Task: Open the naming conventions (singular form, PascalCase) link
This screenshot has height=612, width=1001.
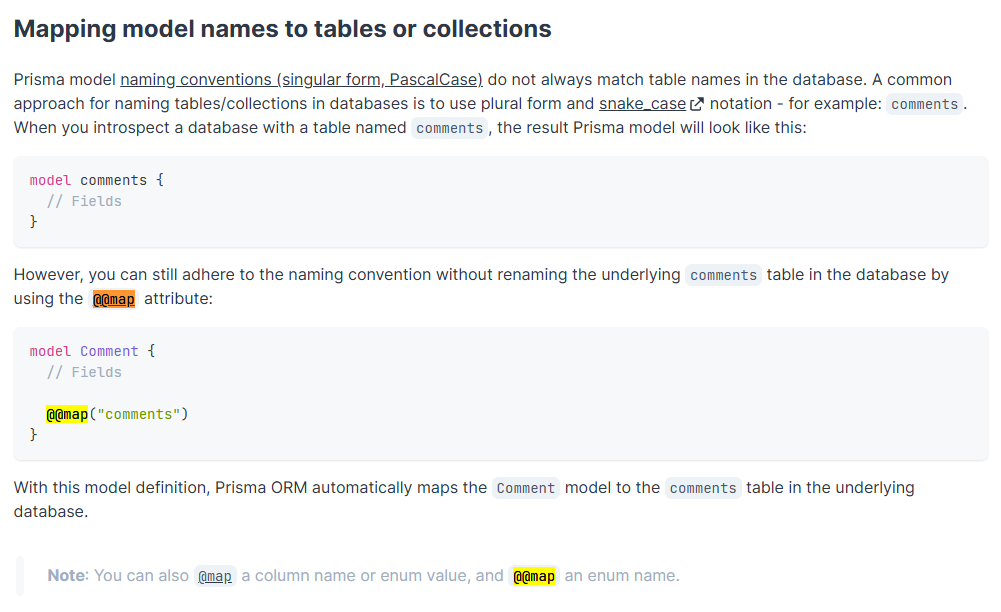Action: click(301, 79)
